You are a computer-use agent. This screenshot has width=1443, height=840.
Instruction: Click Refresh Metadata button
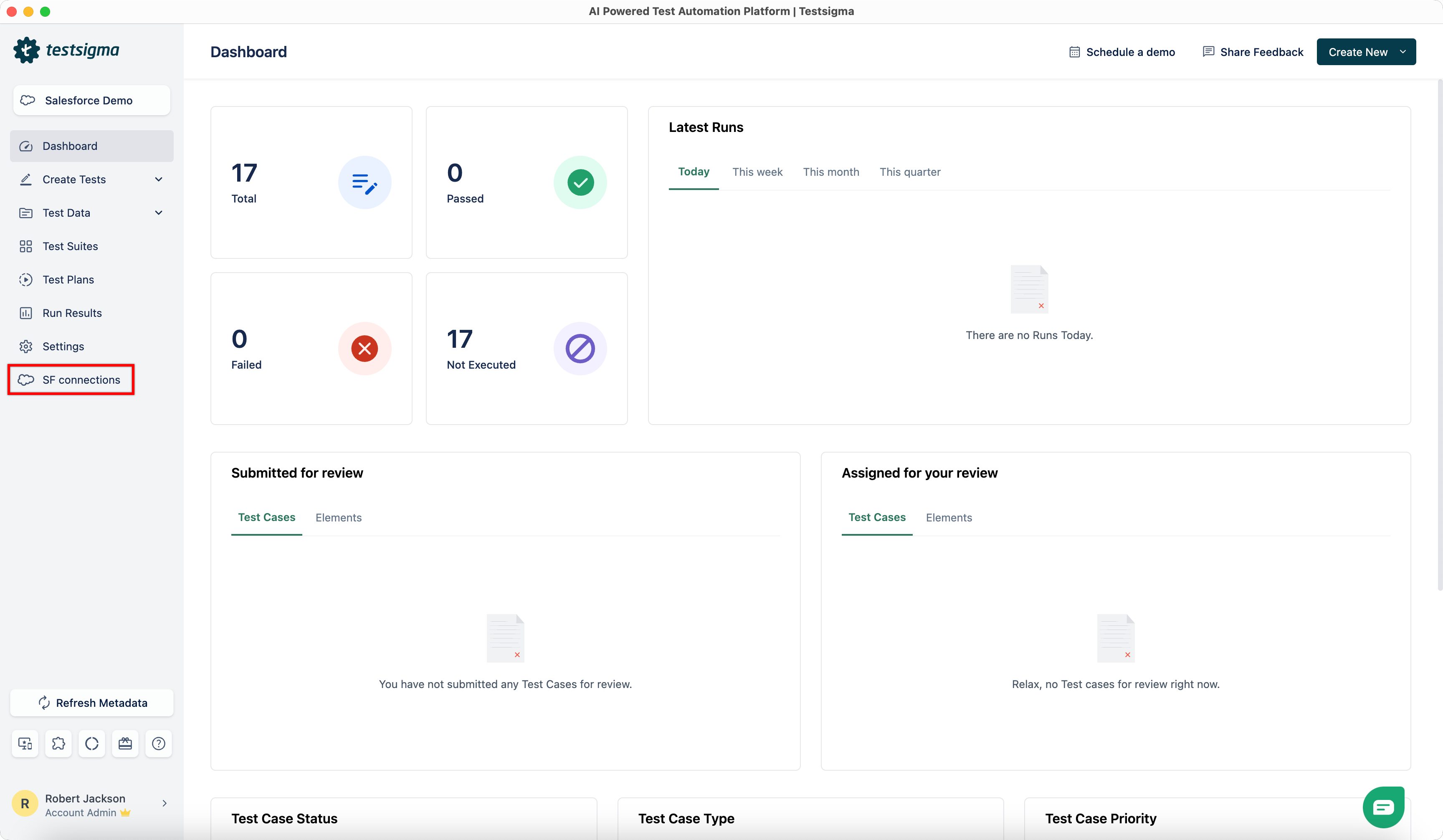coord(91,703)
